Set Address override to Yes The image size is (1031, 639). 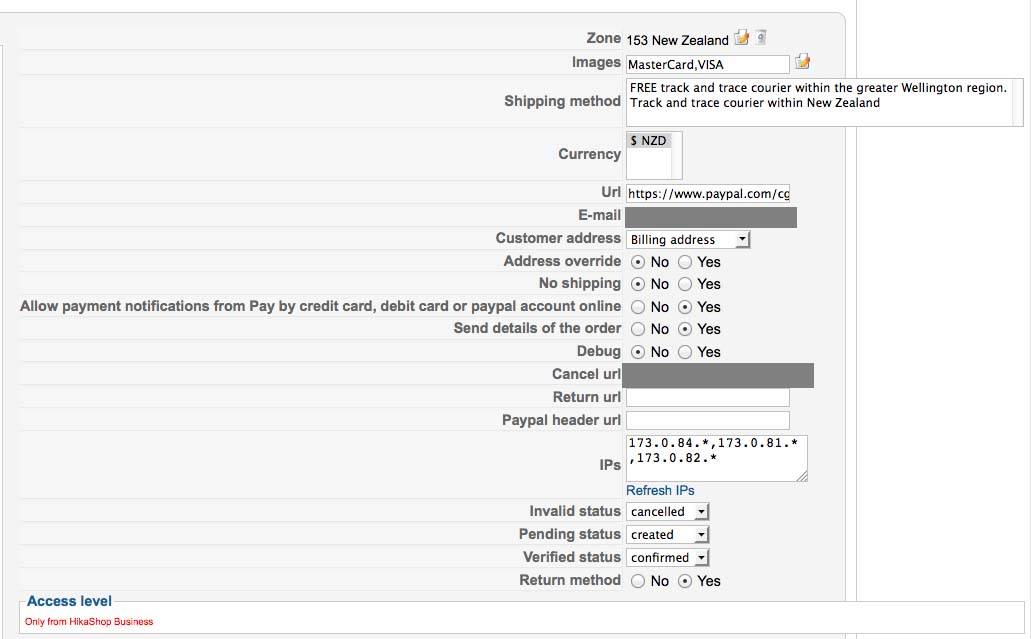click(x=685, y=262)
